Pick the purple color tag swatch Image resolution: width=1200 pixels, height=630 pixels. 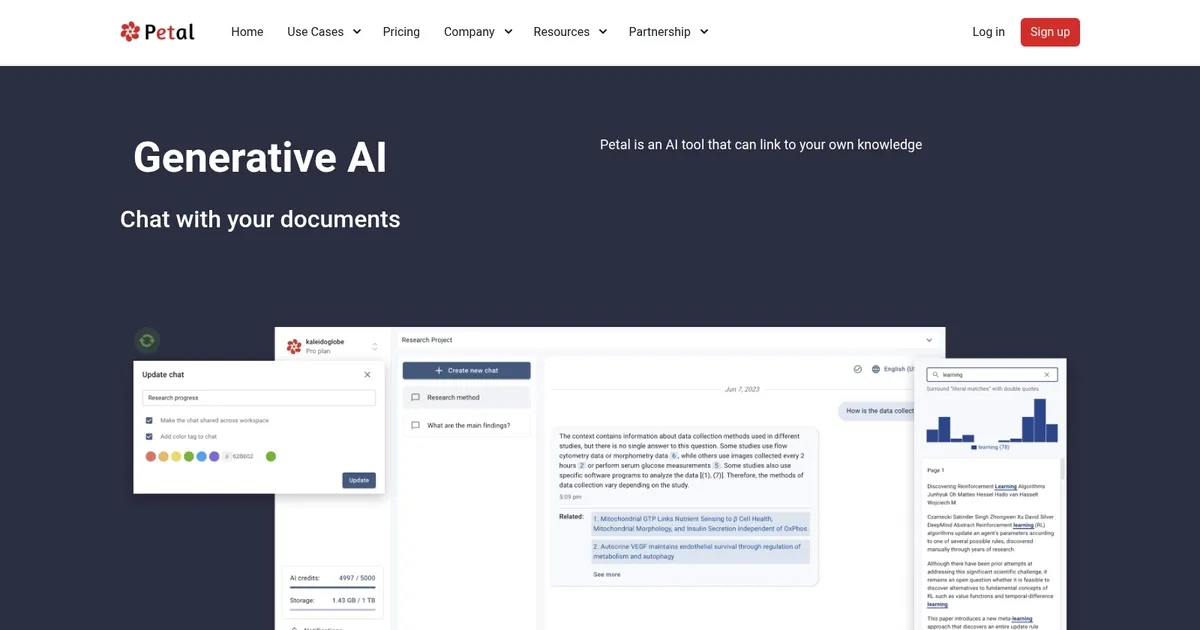pos(214,456)
